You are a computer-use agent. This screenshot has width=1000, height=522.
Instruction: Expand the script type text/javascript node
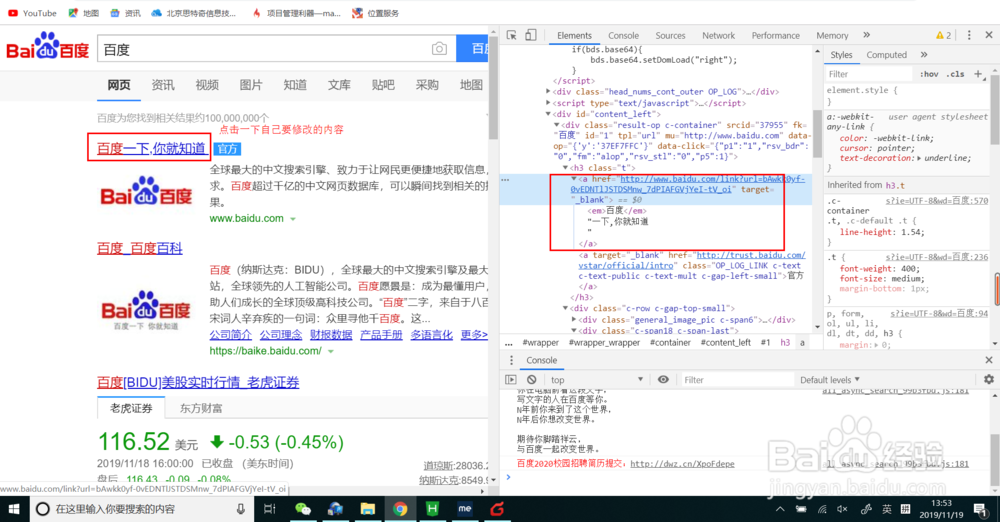(x=548, y=103)
